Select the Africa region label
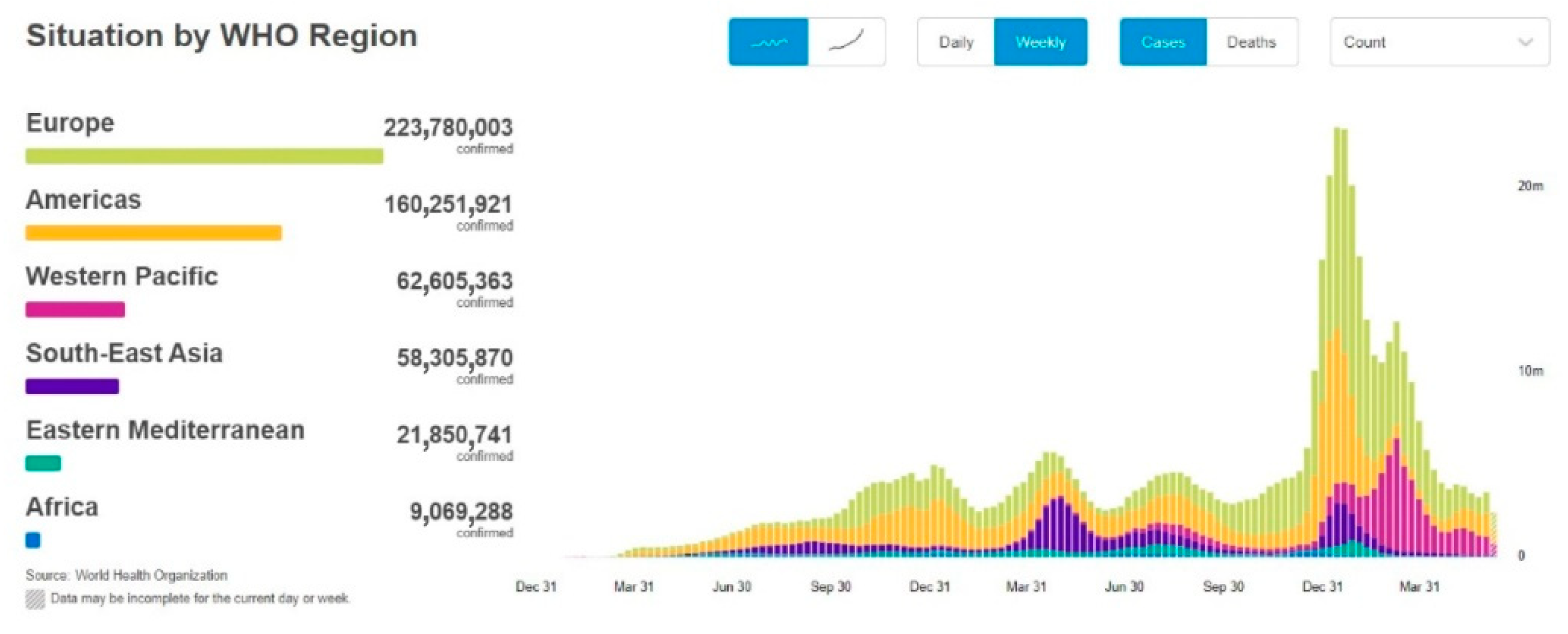 point(62,507)
